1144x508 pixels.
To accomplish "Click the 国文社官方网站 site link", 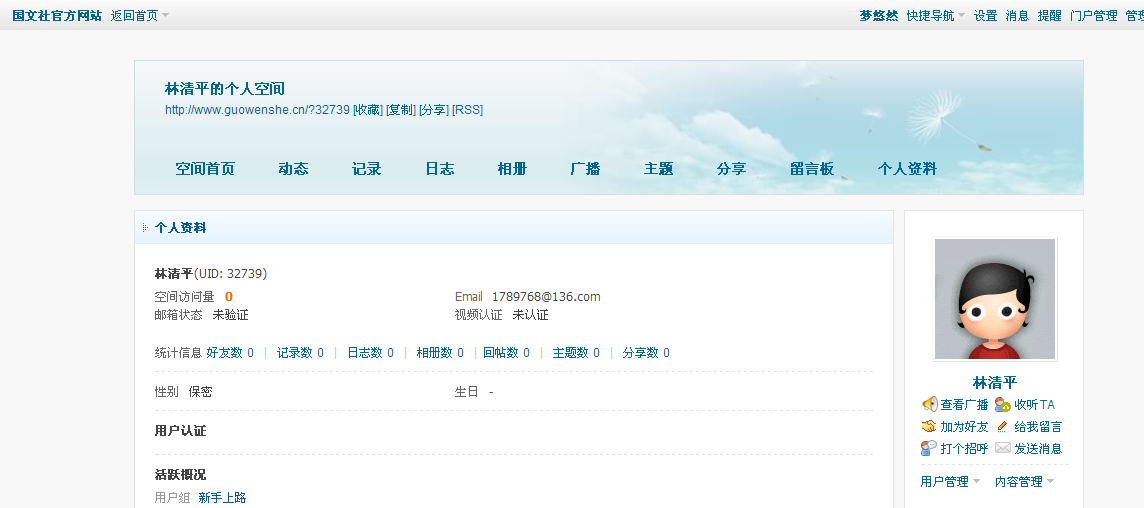I will click(57, 15).
